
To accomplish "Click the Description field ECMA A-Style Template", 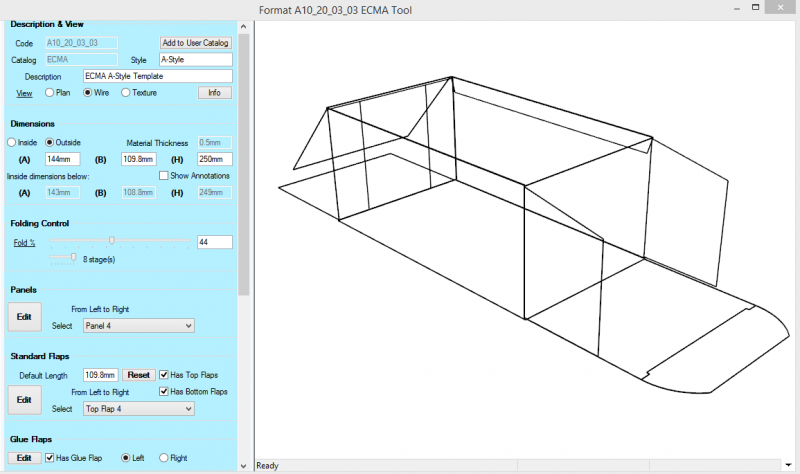I will click(158, 76).
